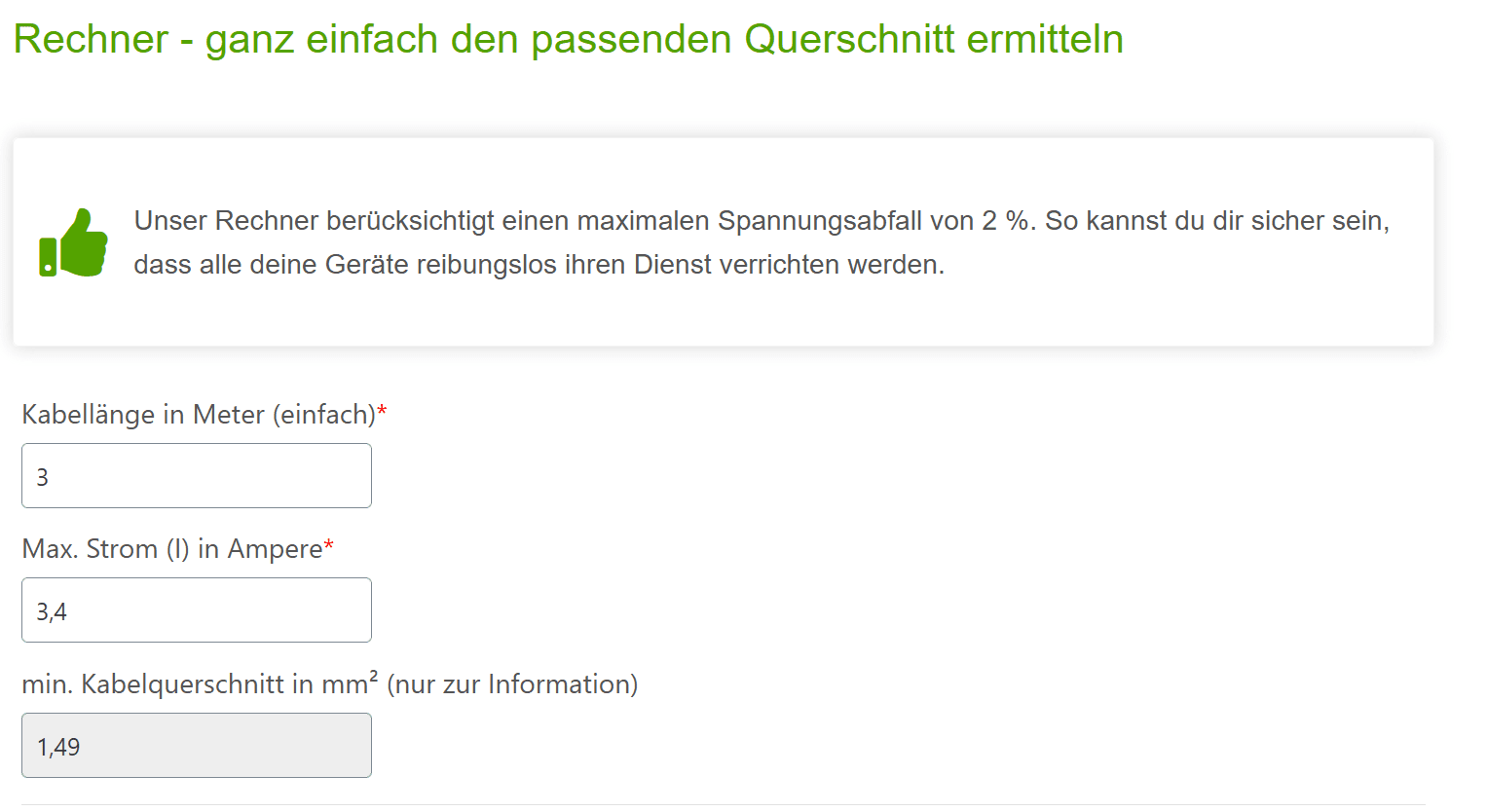Click the green thumbs-up icon
Screen dimensions: 1487x812
click(73, 243)
